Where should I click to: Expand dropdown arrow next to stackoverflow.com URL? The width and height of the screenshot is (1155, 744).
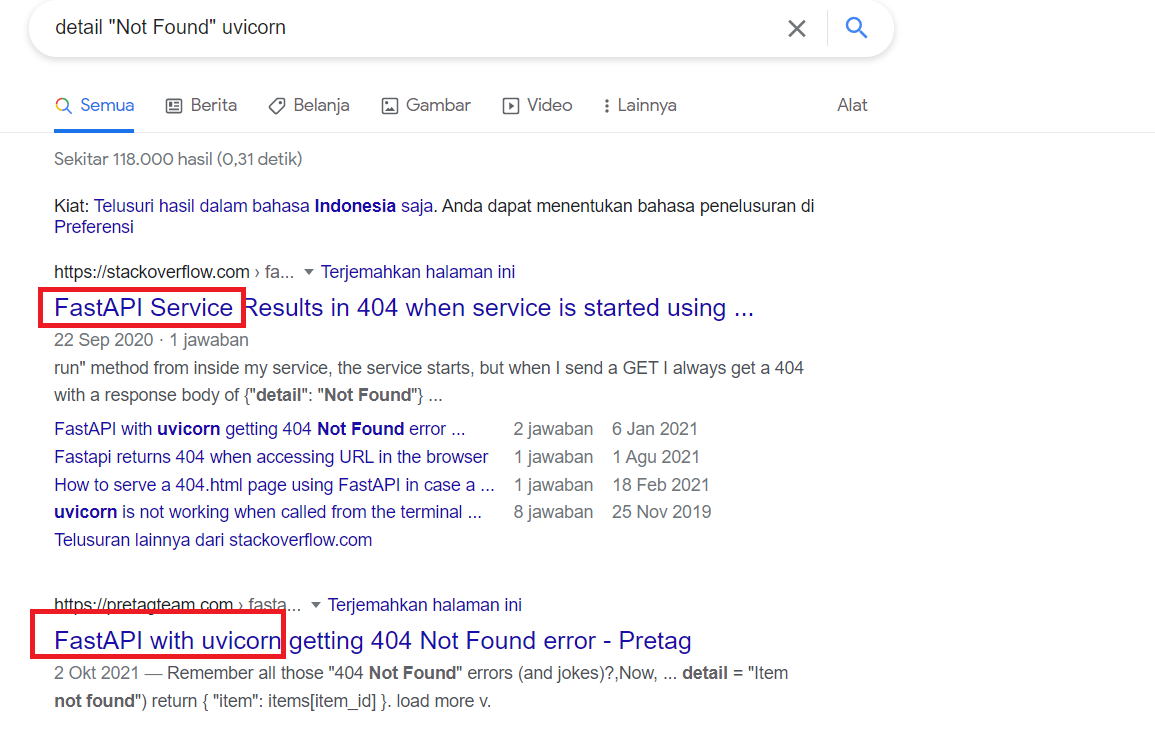tap(309, 273)
